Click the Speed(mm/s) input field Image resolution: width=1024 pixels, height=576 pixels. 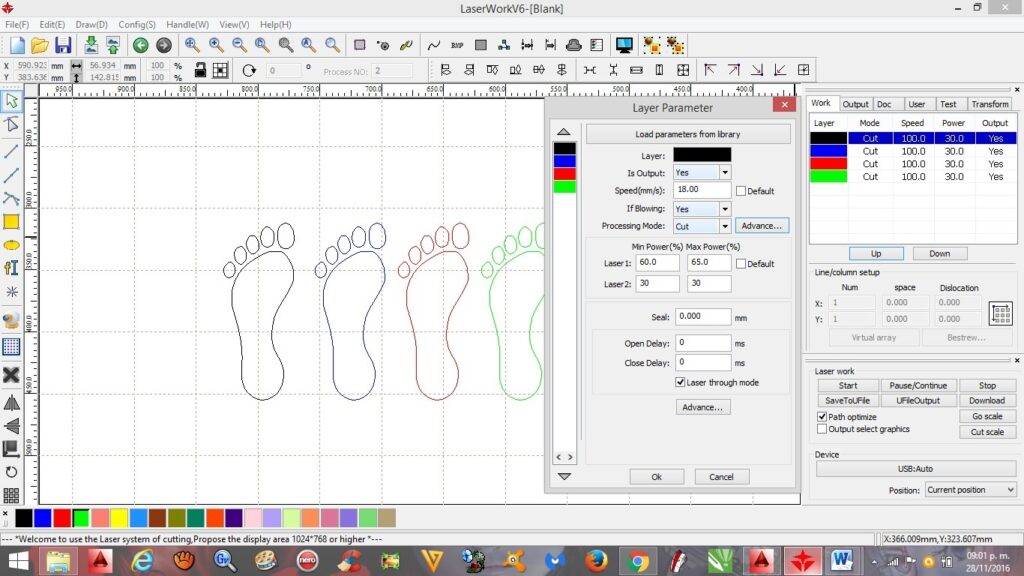pos(702,190)
